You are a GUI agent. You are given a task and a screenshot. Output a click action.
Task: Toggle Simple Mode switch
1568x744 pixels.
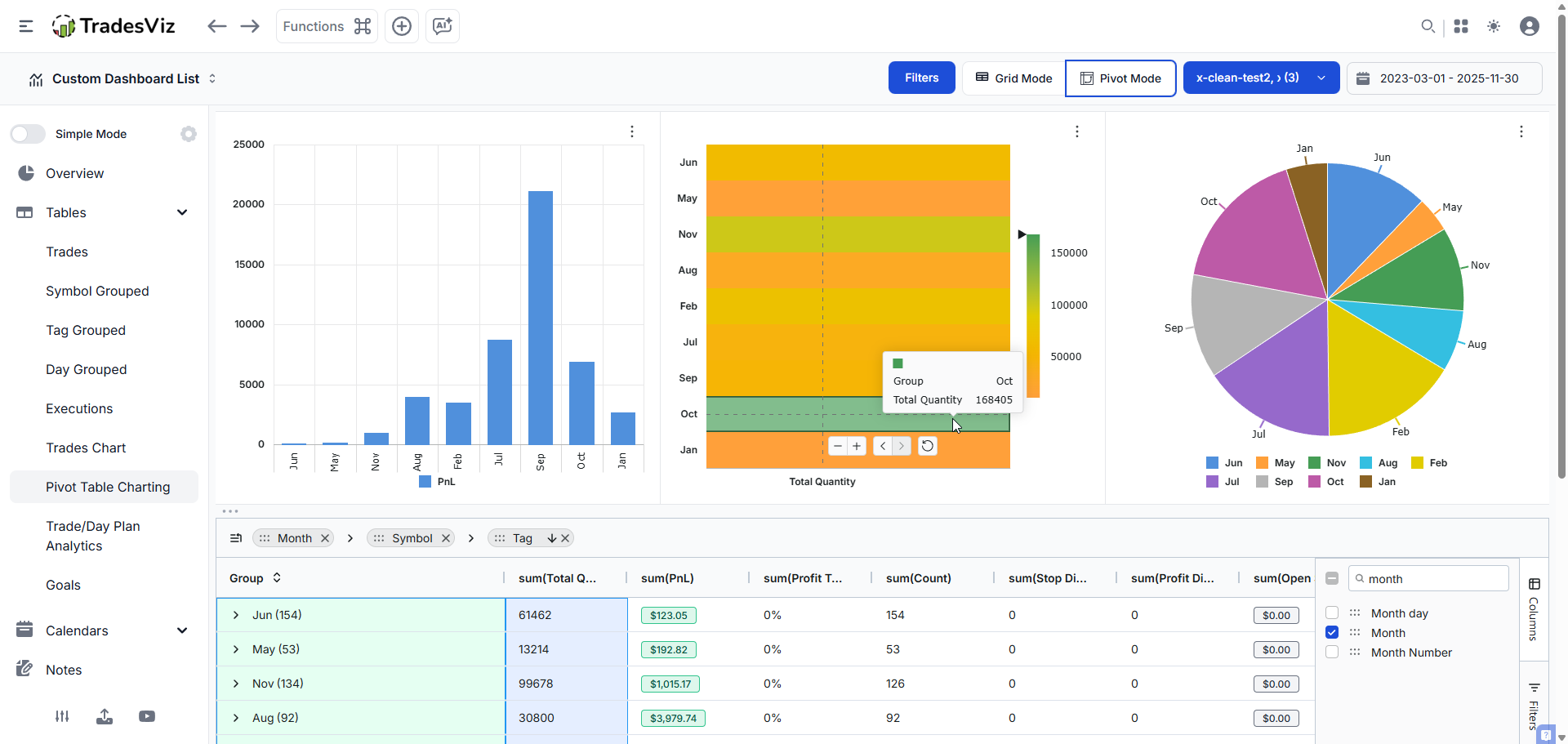(x=28, y=134)
